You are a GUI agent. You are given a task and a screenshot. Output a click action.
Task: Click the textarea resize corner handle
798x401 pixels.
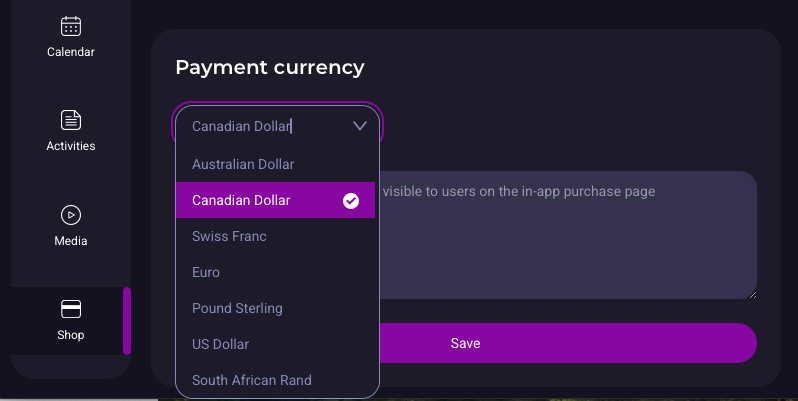pos(752,294)
